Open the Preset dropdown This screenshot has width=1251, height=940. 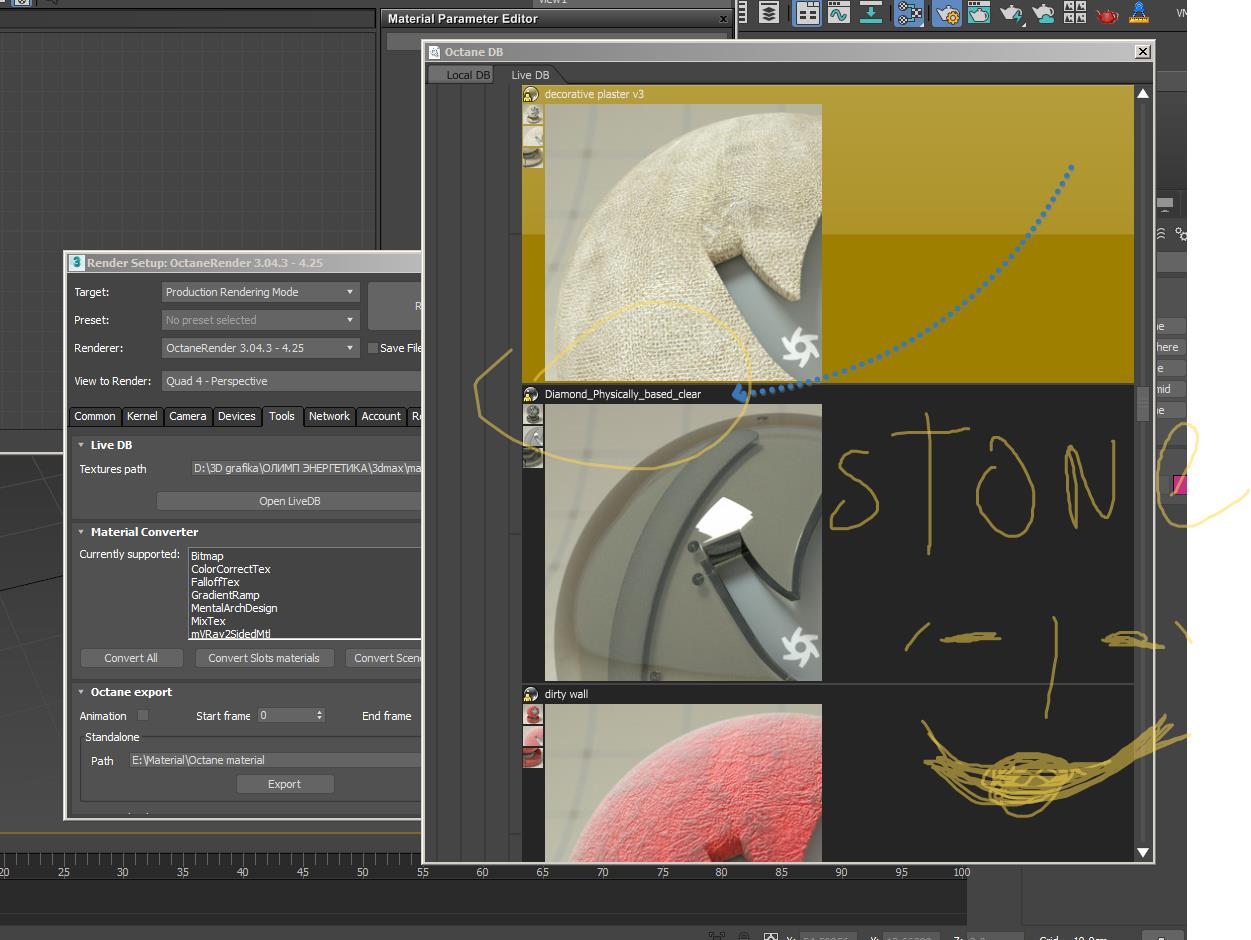click(x=260, y=320)
